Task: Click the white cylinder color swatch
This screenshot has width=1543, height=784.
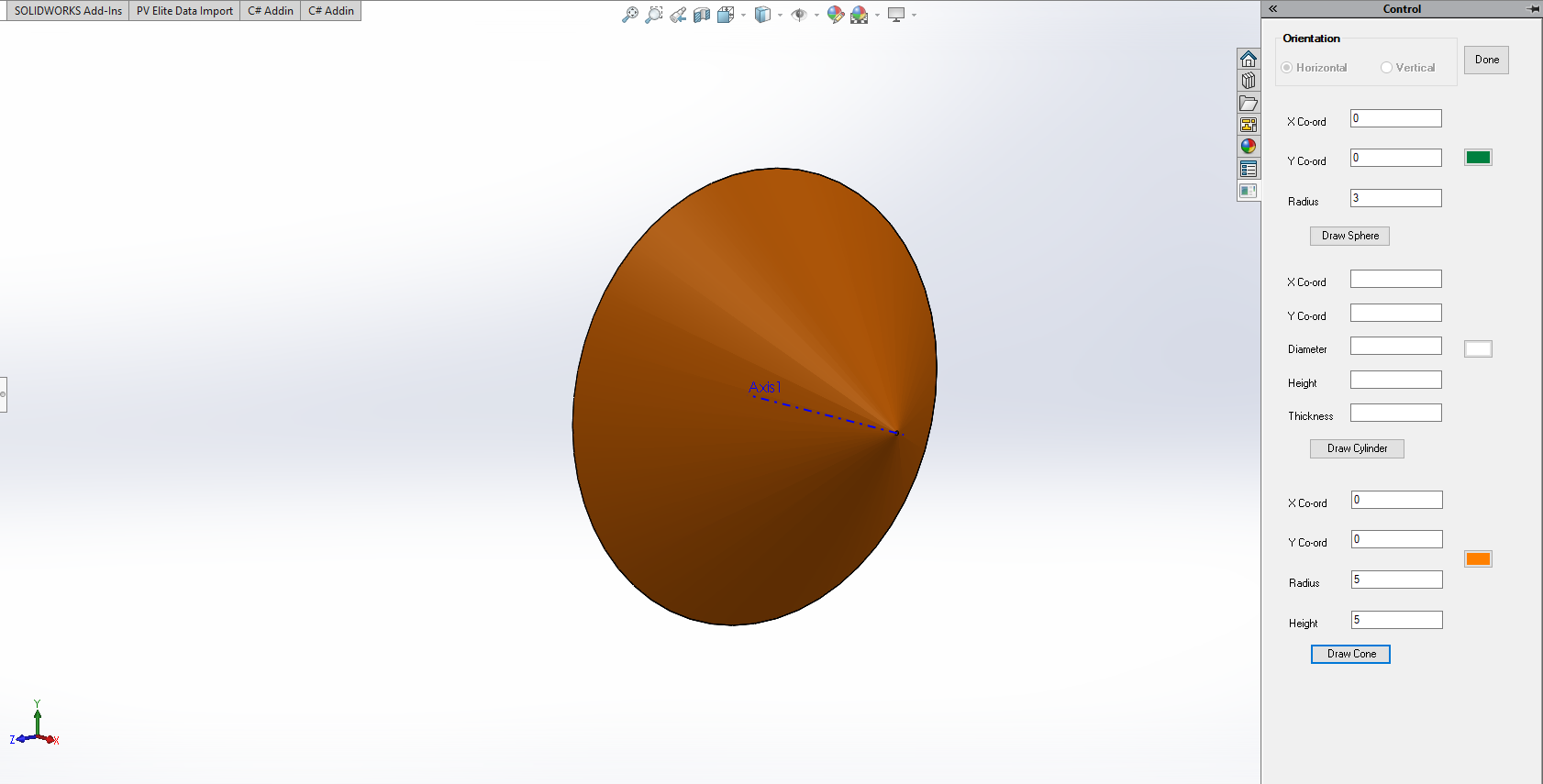Action: (1478, 348)
